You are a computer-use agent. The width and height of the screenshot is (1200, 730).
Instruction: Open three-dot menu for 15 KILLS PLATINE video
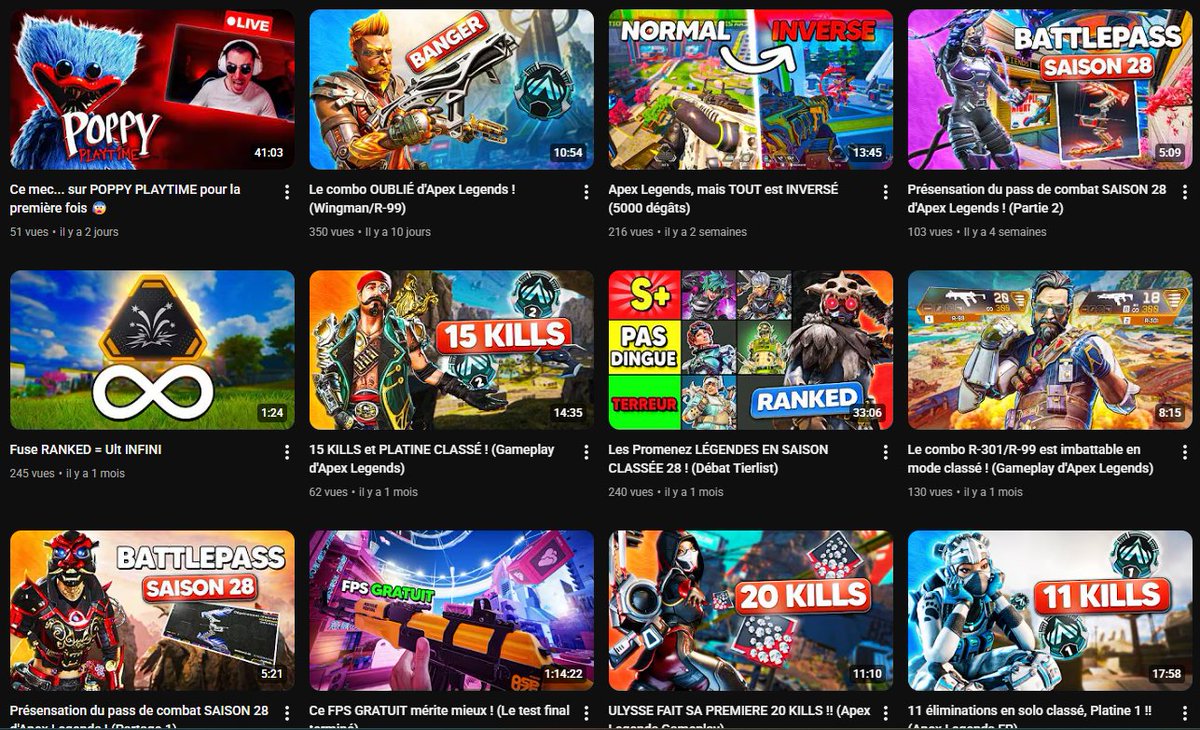point(586,452)
